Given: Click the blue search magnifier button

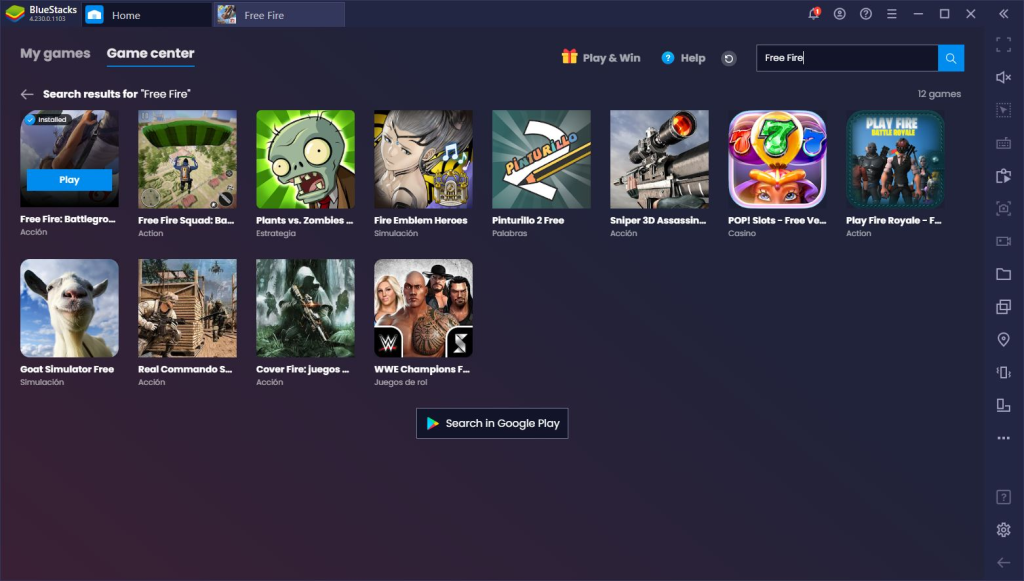Looking at the screenshot, I should click(x=951, y=58).
